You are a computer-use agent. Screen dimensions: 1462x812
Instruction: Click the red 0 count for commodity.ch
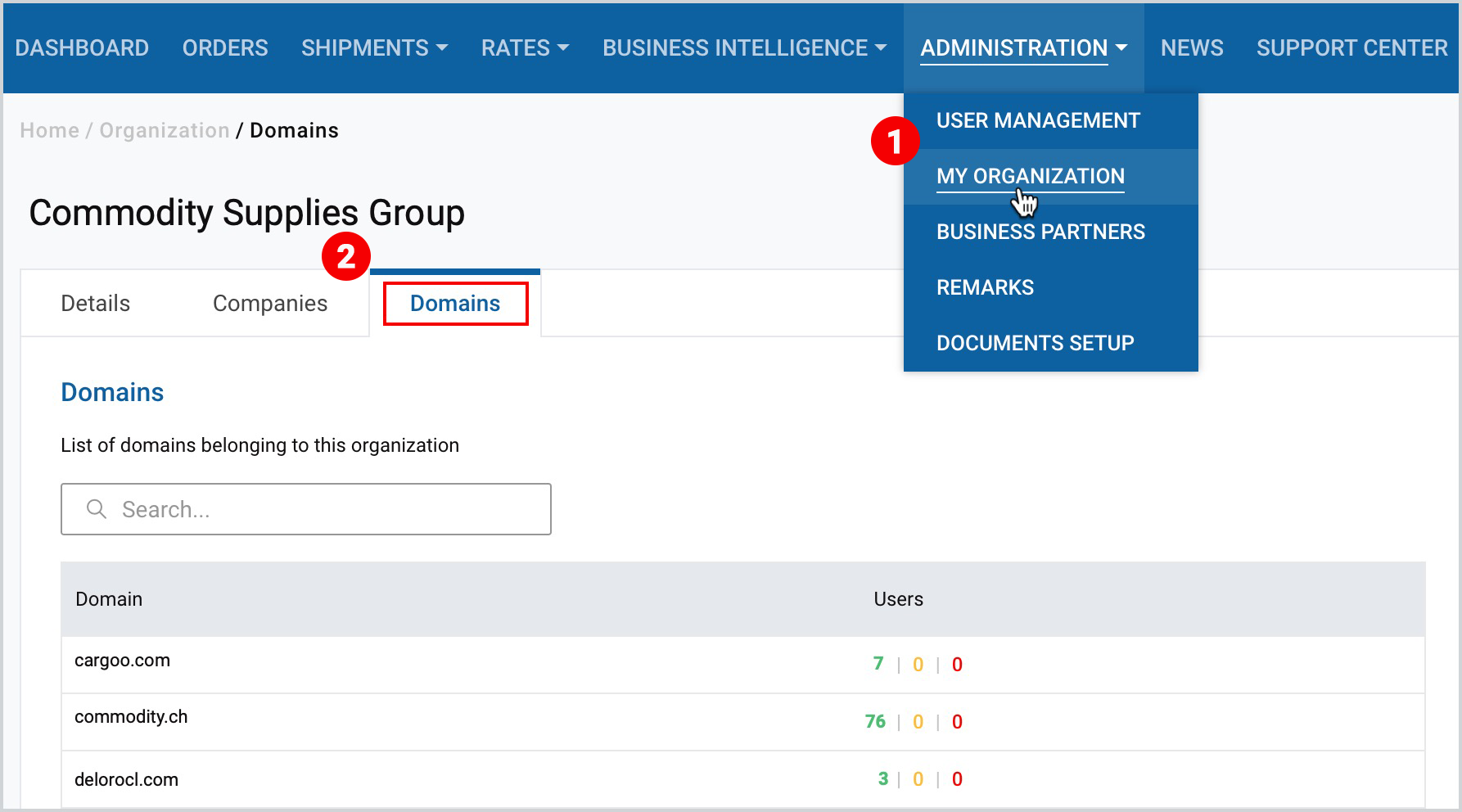coord(957,722)
